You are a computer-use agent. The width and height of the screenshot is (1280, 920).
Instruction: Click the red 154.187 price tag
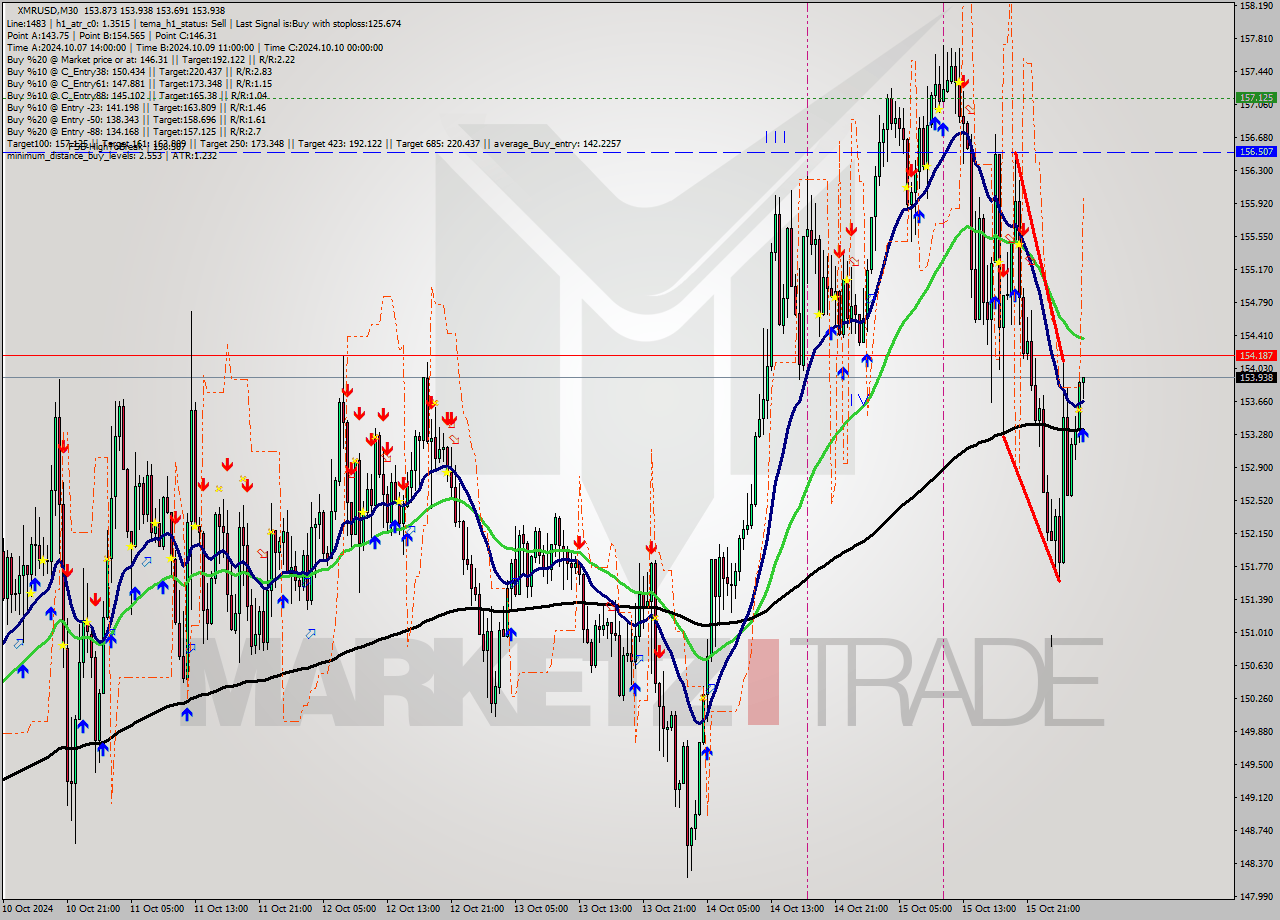(x=1256, y=355)
